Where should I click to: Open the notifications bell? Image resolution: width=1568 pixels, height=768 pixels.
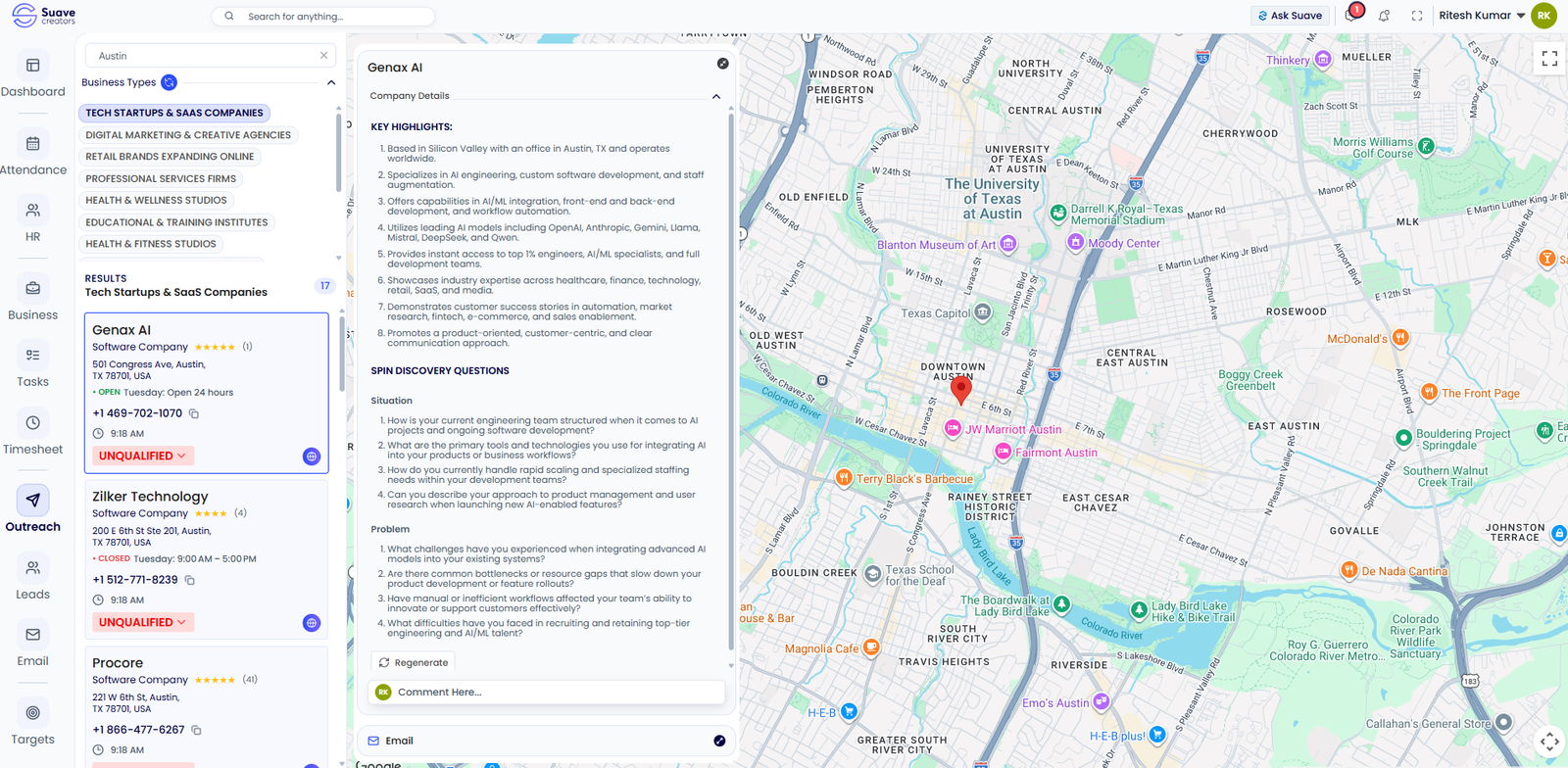tap(1384, 16)
